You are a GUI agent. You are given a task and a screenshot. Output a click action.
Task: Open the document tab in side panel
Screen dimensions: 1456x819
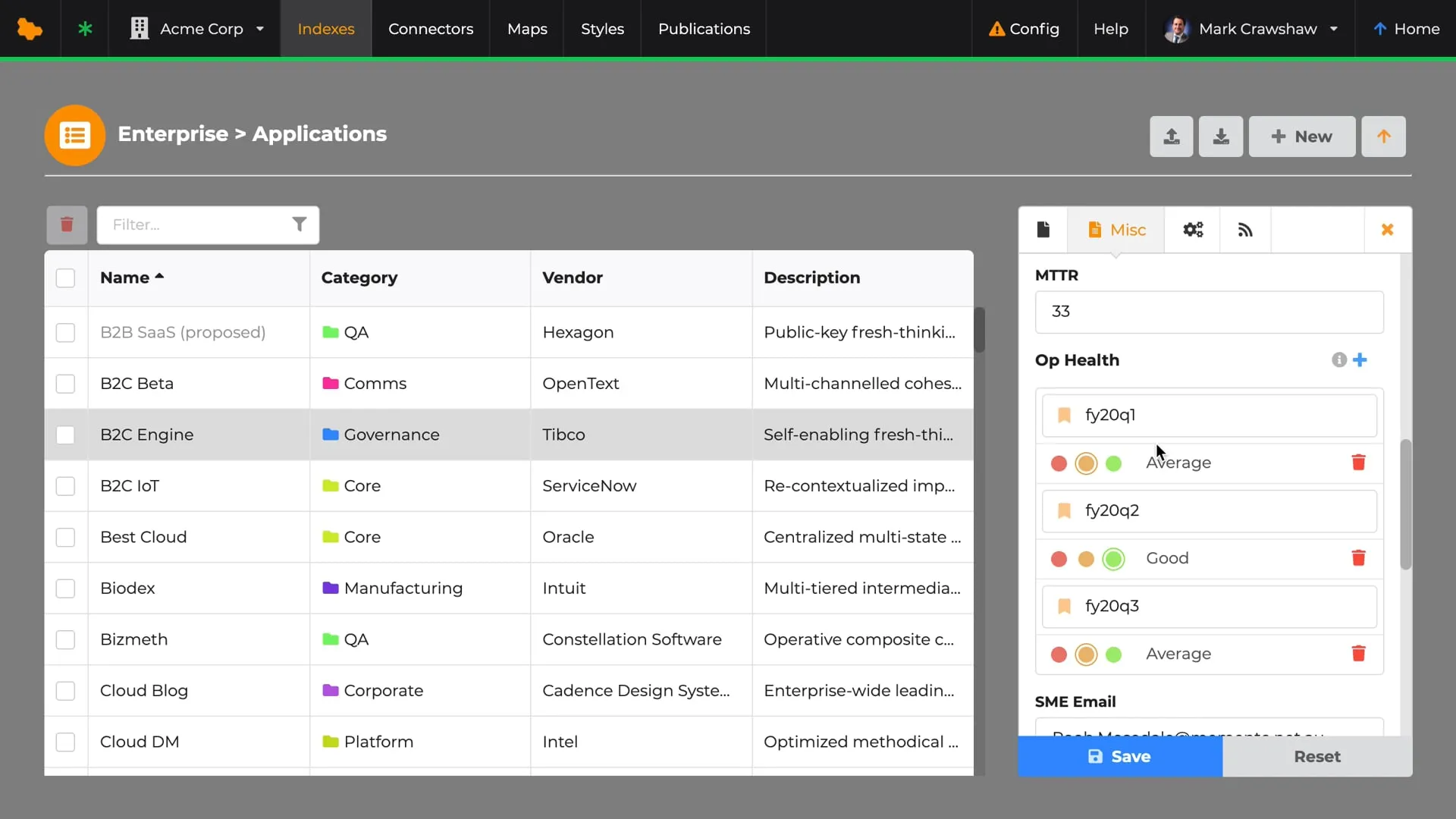click(x=1043, y=230)
